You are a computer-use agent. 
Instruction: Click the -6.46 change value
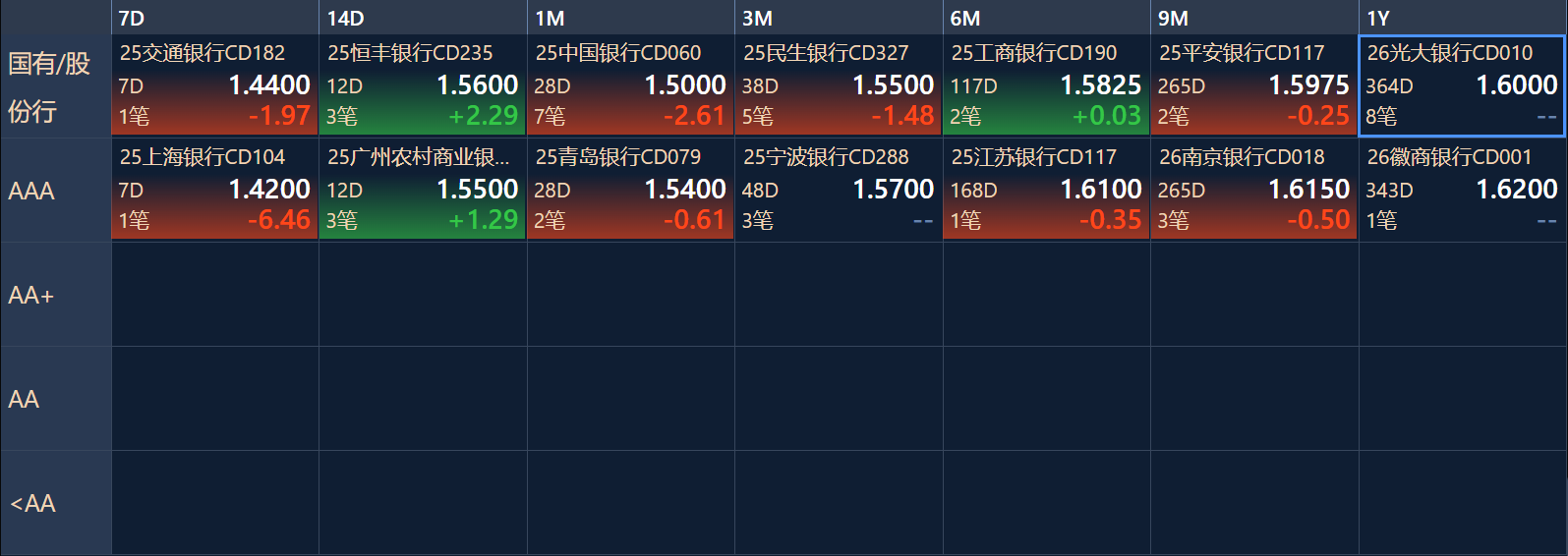coord(279,220)
